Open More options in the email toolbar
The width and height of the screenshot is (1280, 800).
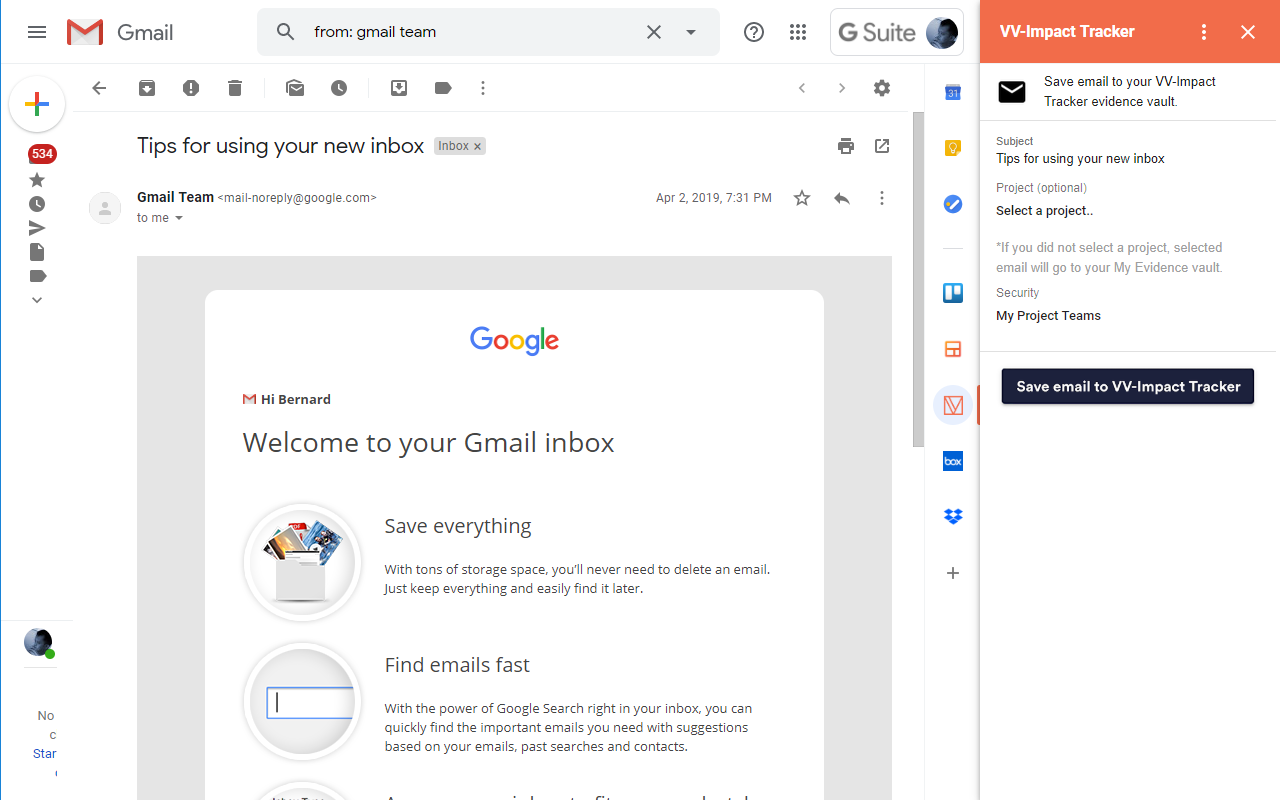coord(483,88)
